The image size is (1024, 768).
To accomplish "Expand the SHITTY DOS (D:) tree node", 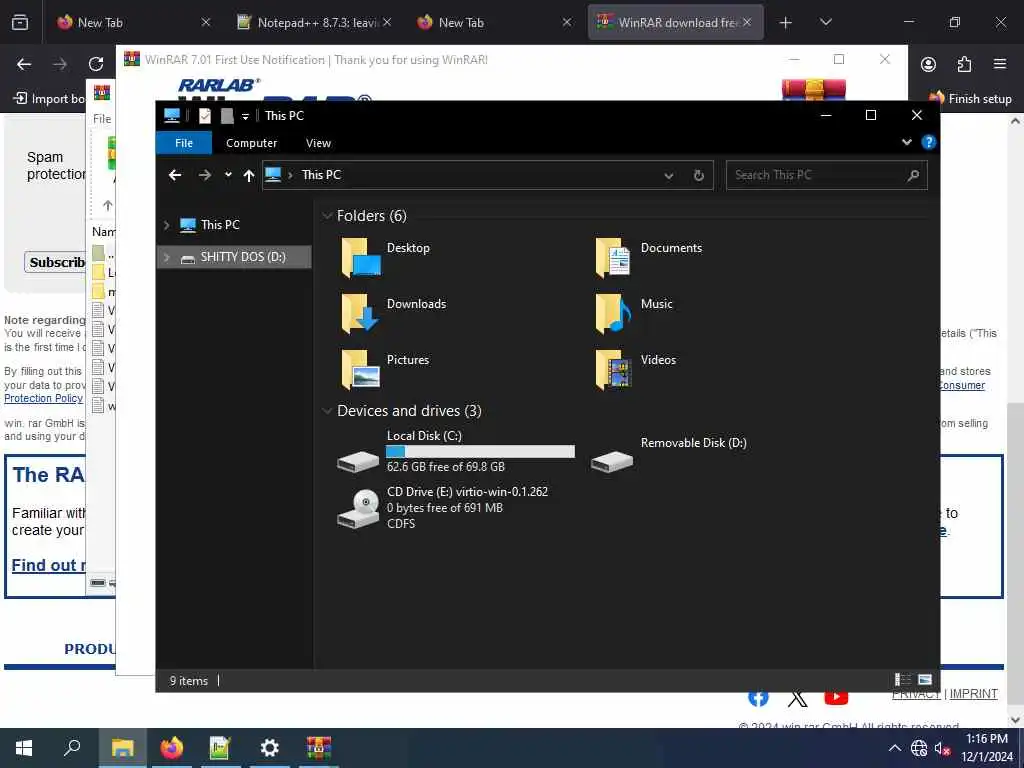I will pos(167,257).
